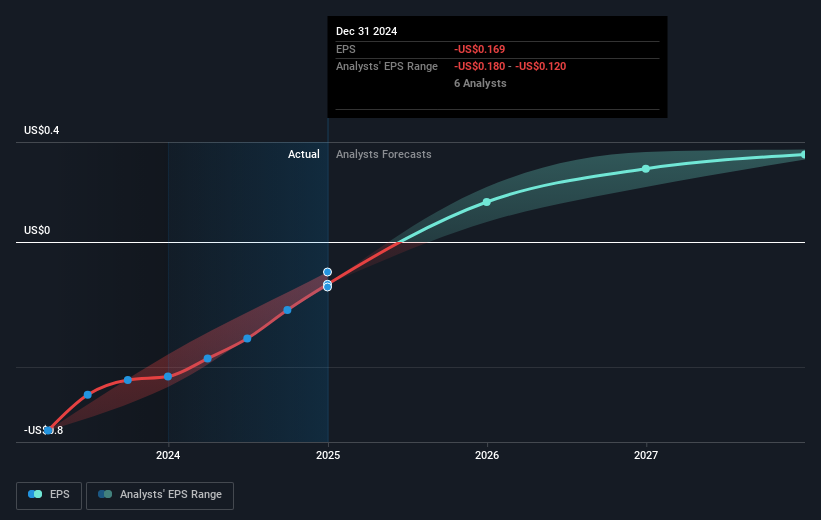Click the 2024 x-axis label

[168, 455]
